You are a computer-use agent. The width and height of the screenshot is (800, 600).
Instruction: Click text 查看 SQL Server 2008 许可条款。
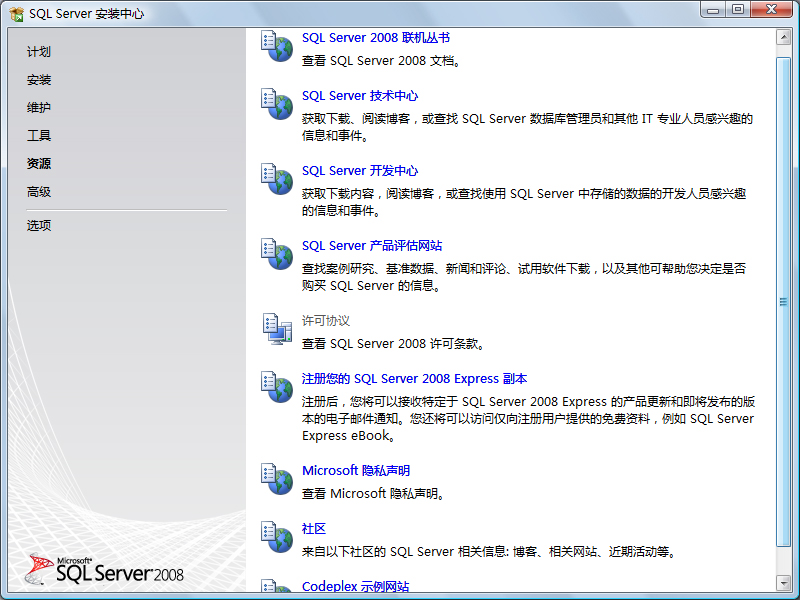click(393, 344)
